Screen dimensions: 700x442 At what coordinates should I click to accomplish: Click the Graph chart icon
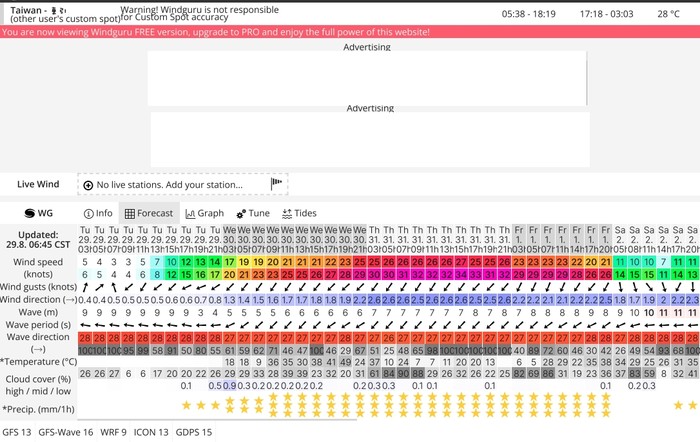pos(190,214)
